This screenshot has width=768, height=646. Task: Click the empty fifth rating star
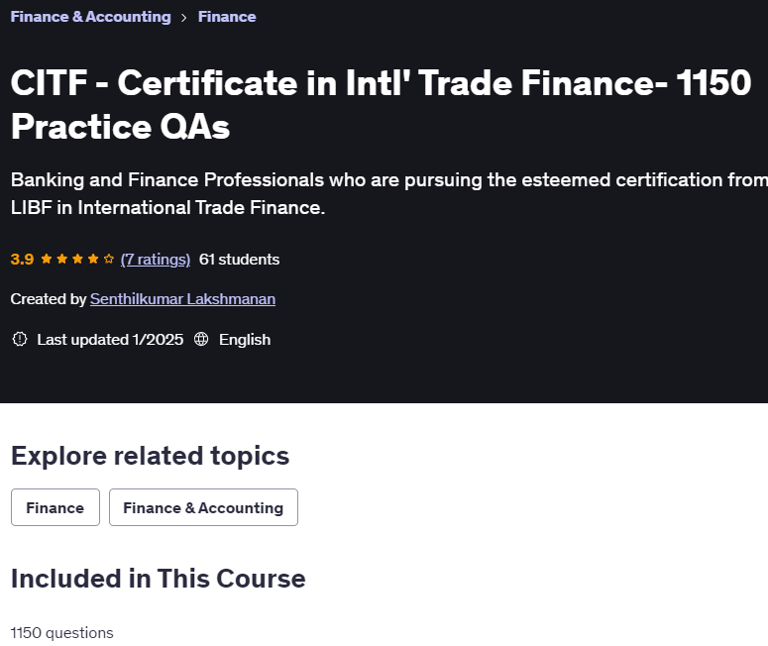coord(109,259)
